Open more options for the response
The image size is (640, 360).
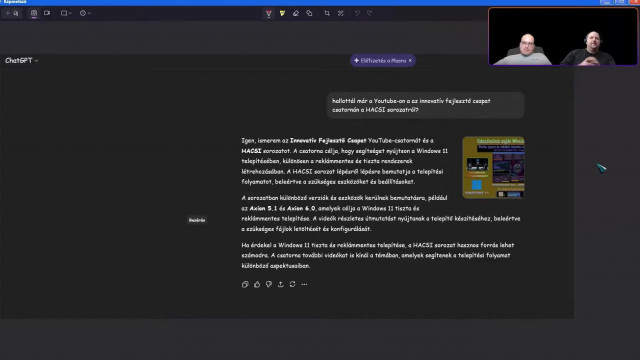pos(304,284)
